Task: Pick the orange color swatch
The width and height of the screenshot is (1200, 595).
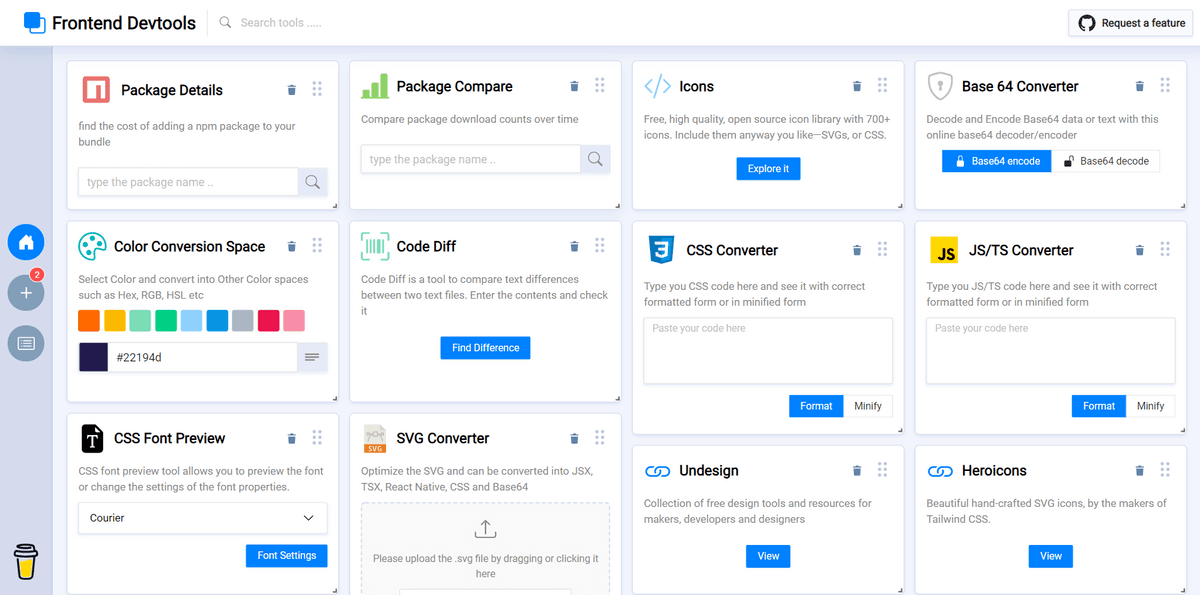Action: [x=89, y=321]
